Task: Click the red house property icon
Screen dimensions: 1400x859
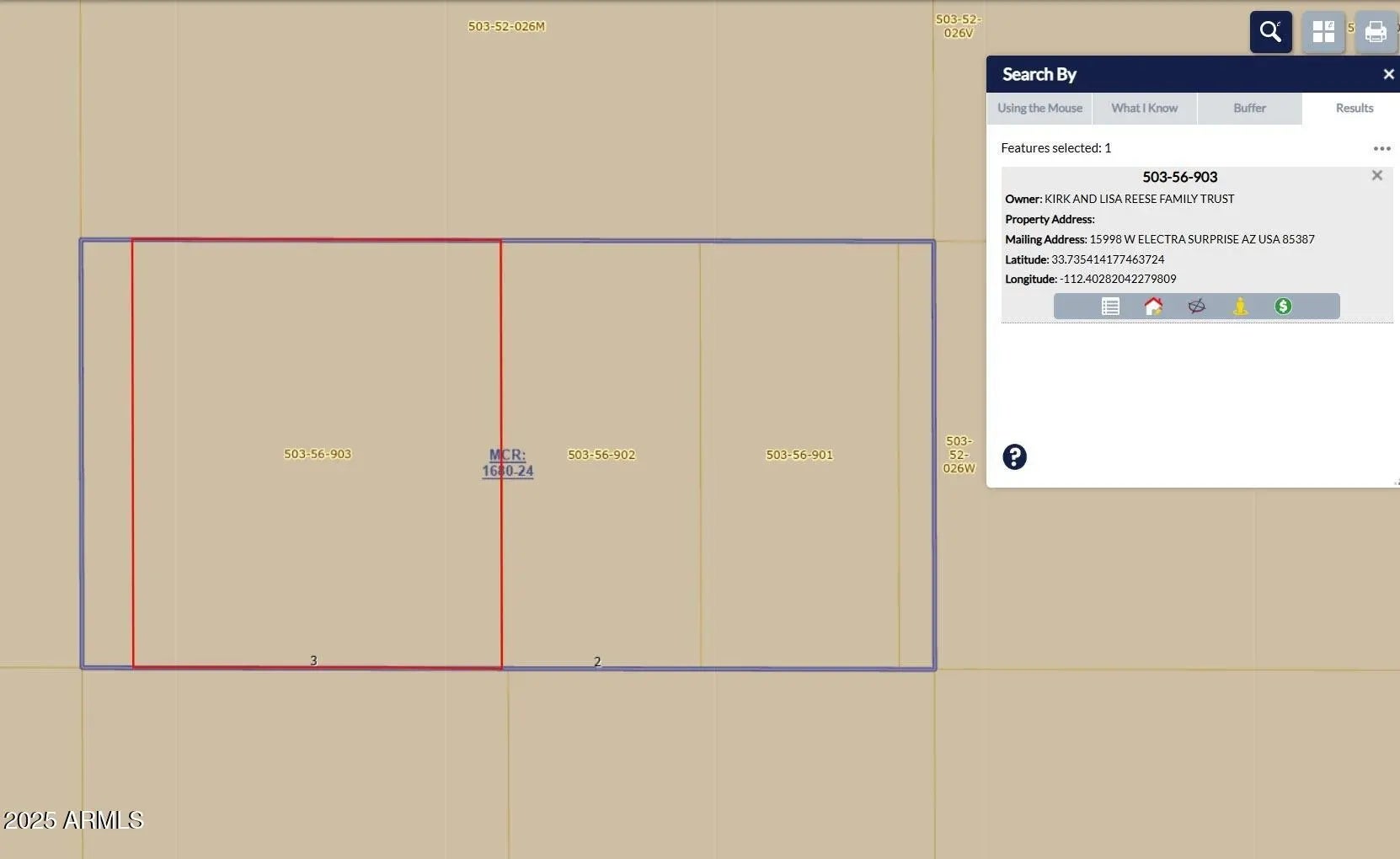Action: tap(1153, 307)
